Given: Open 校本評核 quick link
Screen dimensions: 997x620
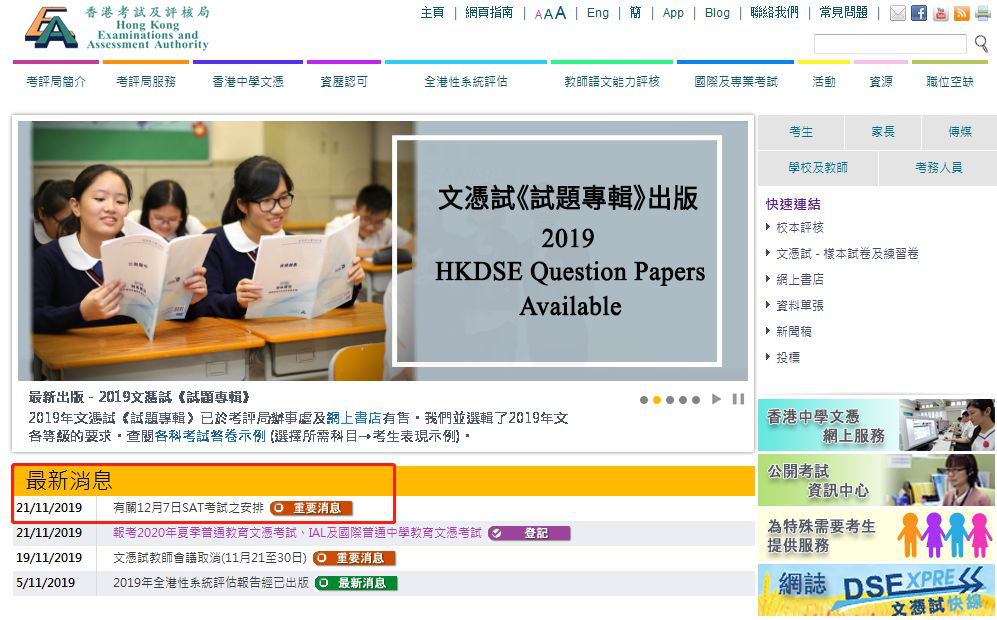Looking at the screenshot, I should pos(799,227).
